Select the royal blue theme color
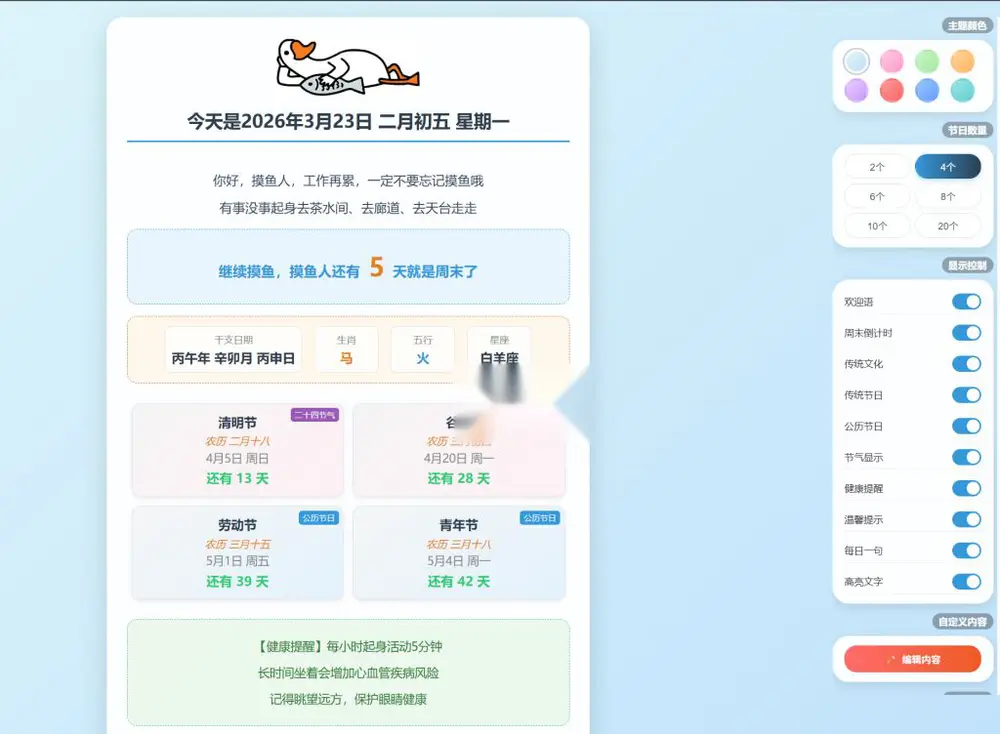The height and width of the screenshot is (734, 1000). click(927, 90)
